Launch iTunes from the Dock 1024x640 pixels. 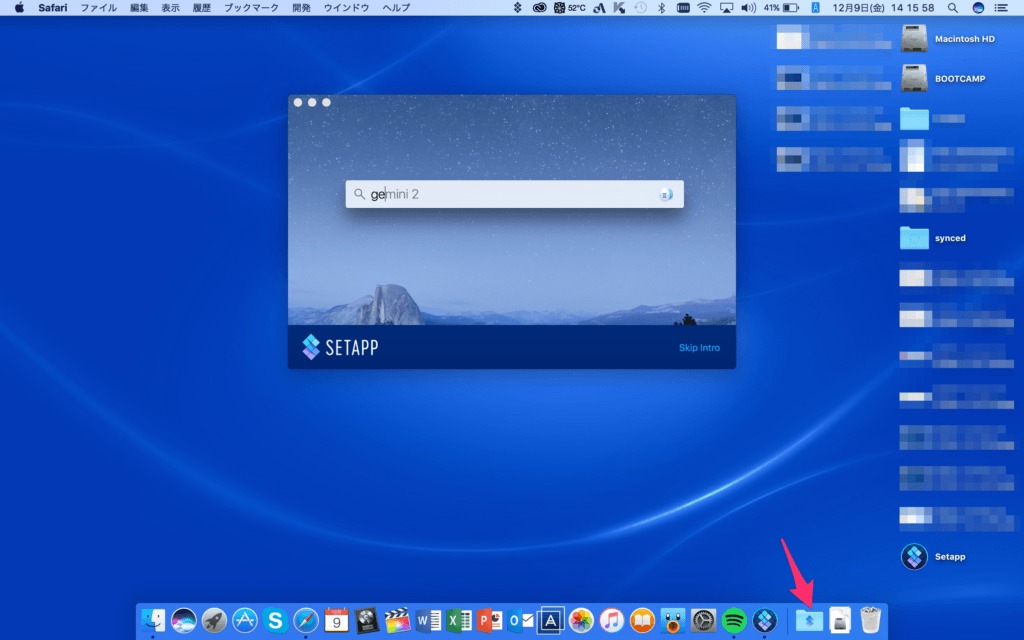[611, 620]
